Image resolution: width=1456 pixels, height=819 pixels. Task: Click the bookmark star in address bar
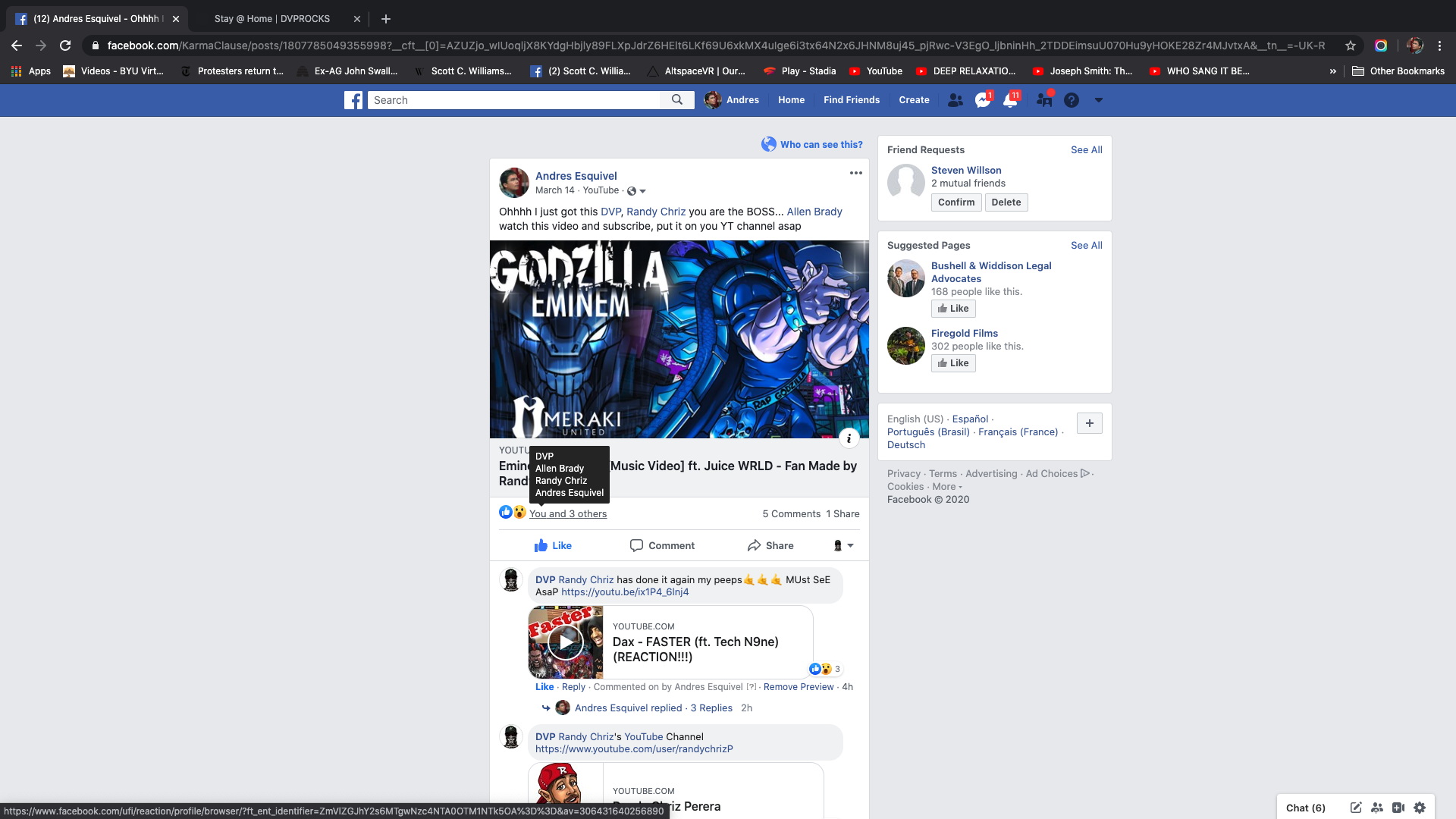click(x=1351, y=45)
